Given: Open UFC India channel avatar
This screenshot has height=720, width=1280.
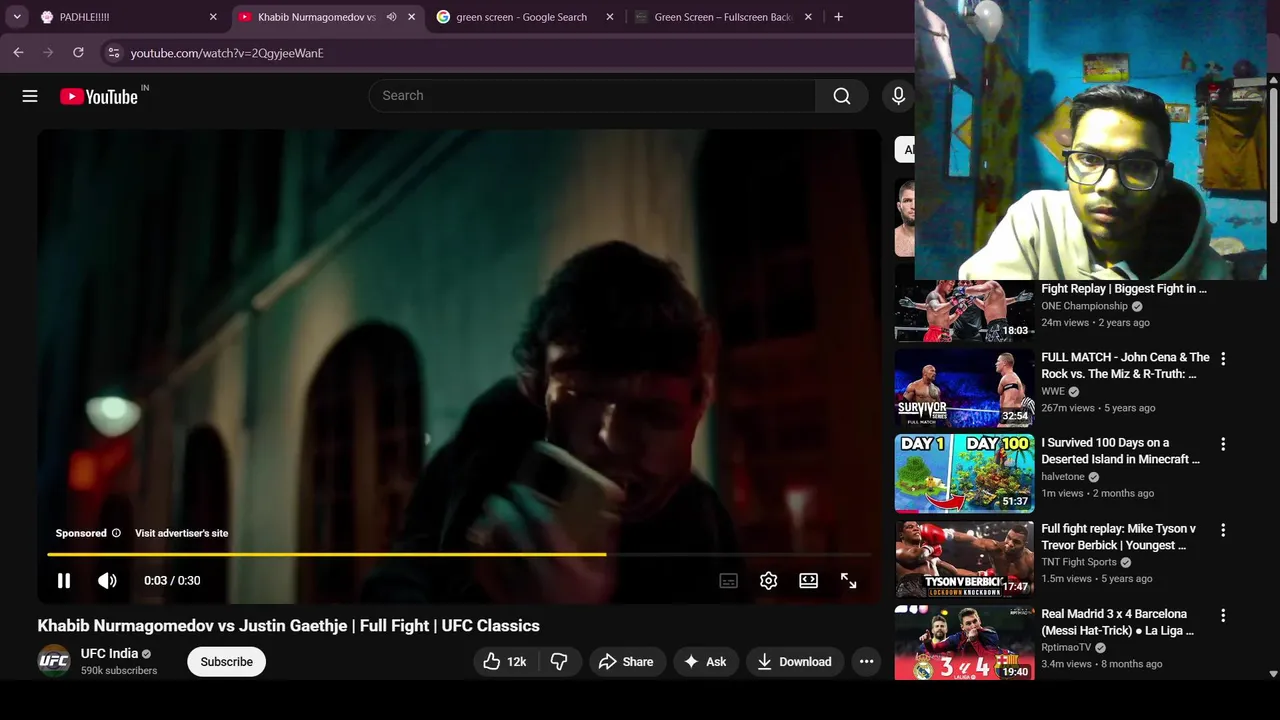Looking at the screenshot, I should (54, 661).
